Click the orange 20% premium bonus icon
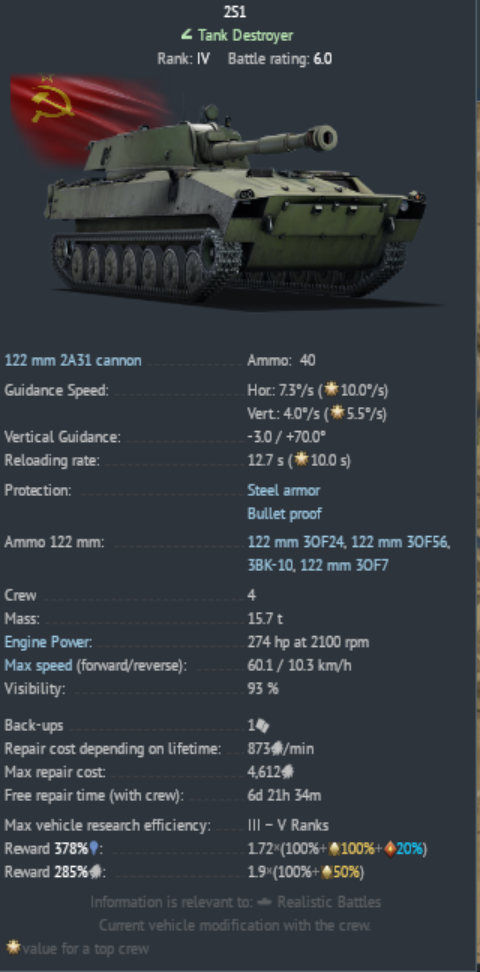Image resolution: width=480 pixels, height=972 pixels. point(389,849)
